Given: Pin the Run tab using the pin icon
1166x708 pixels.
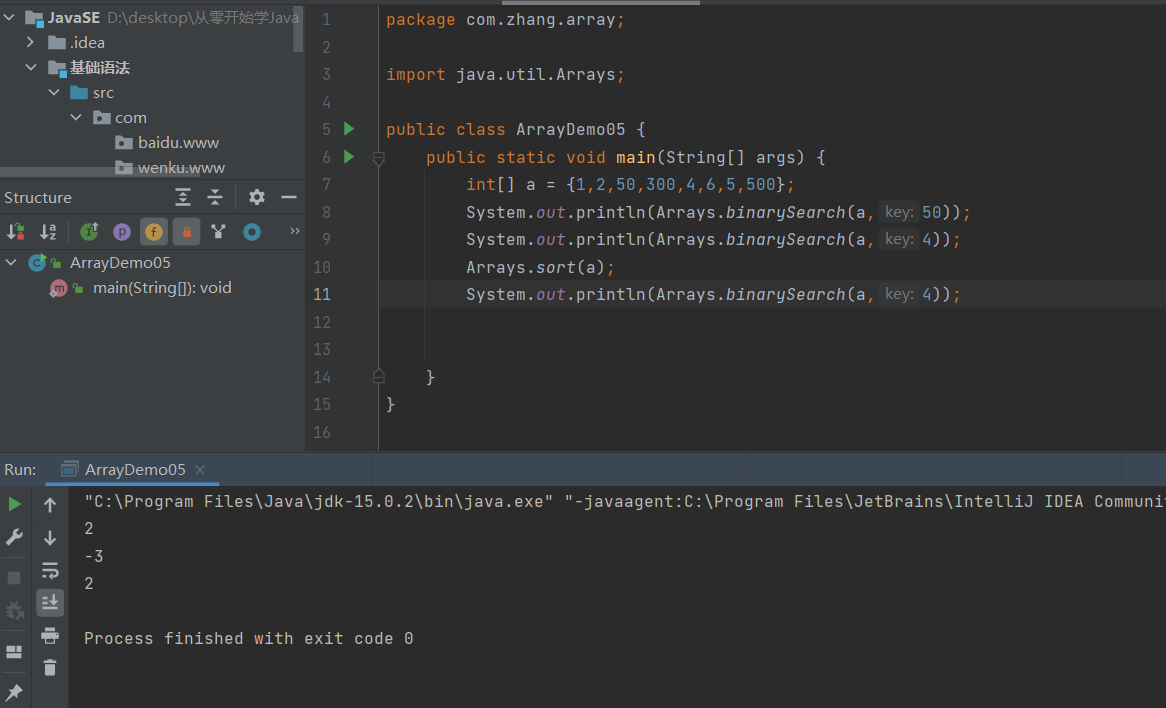Looking at the screenshot, I should (x=14, y=692).
